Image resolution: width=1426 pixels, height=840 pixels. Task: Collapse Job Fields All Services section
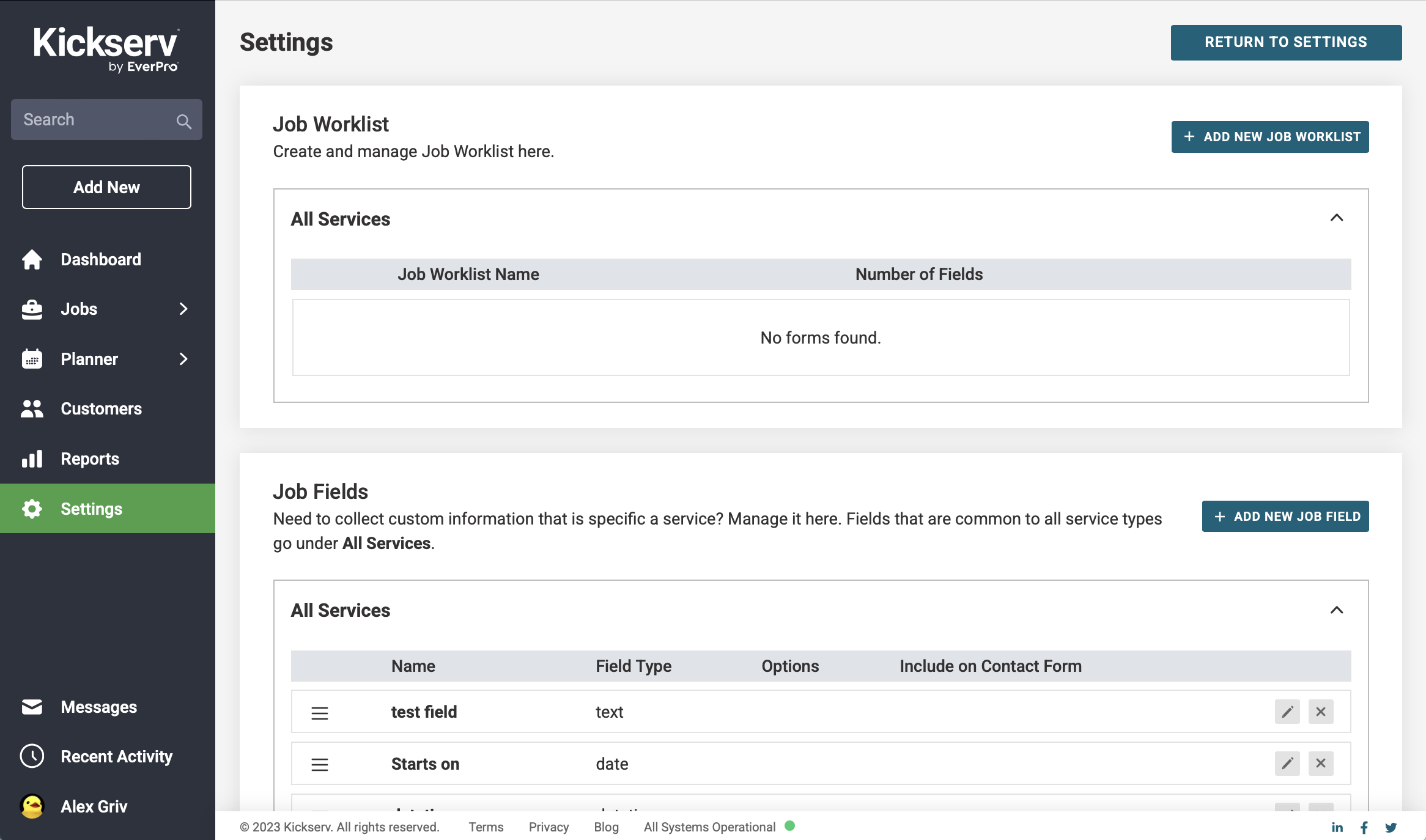(x=1337, y=610)
